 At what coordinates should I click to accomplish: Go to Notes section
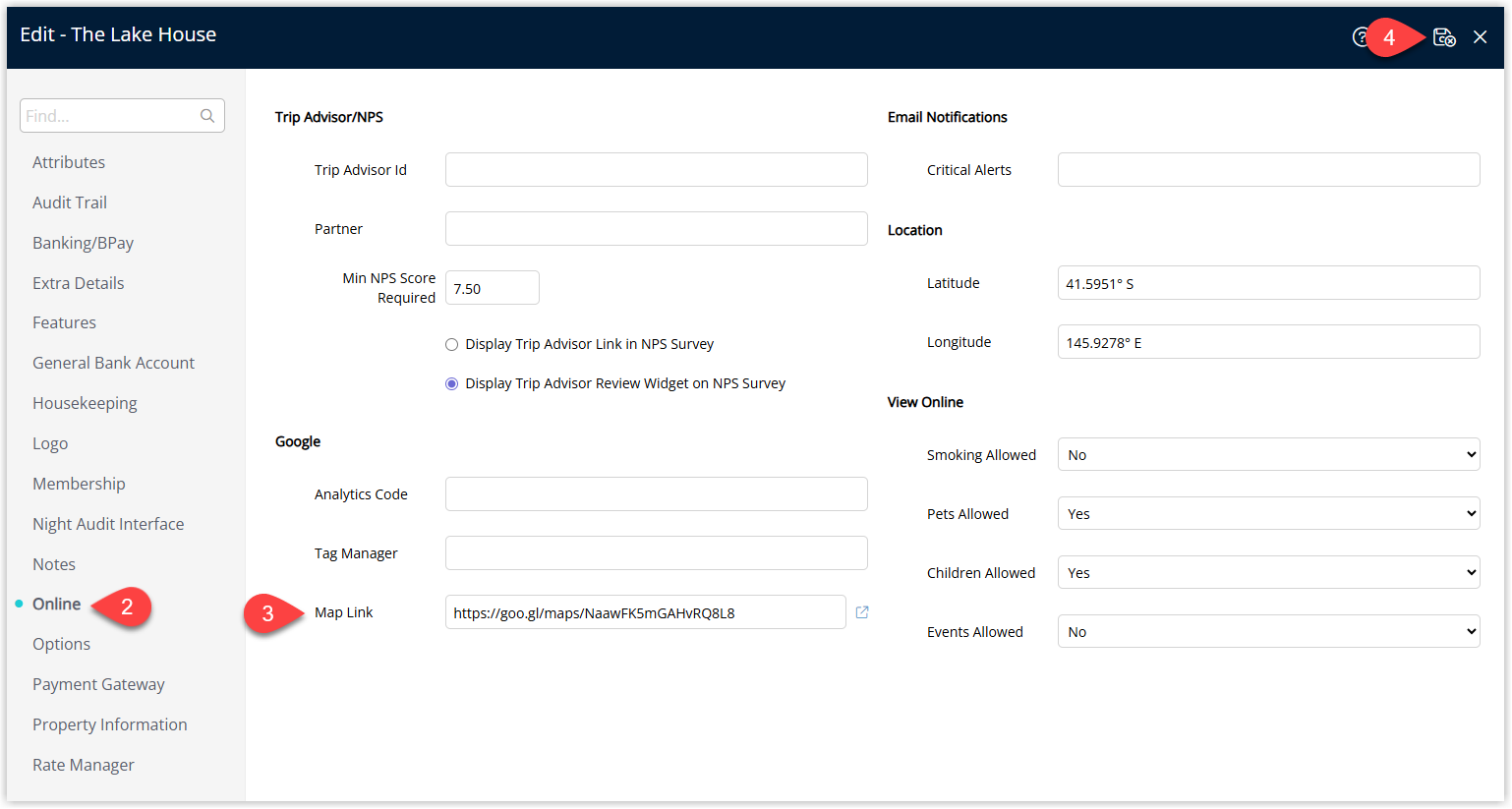54,564
